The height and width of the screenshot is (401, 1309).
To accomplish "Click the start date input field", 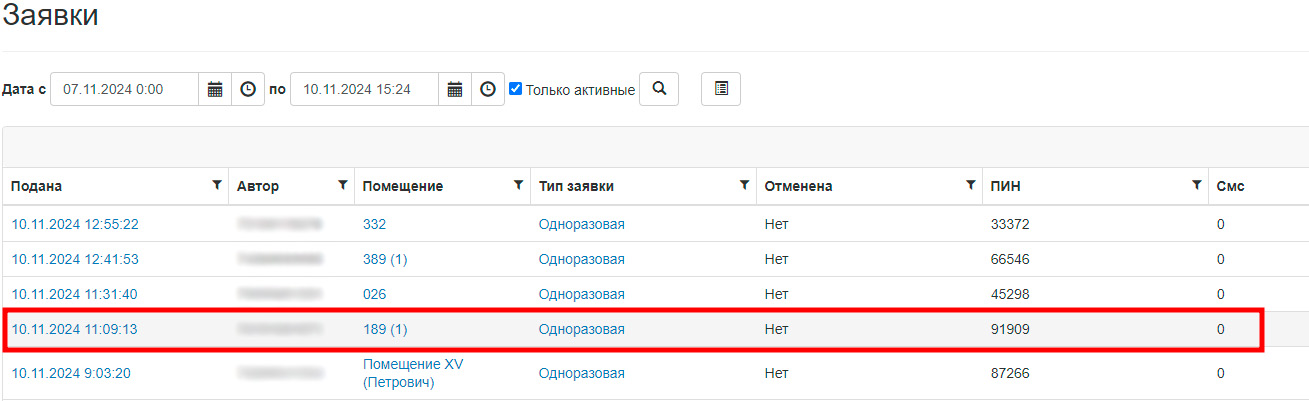I will coord(125,89).
